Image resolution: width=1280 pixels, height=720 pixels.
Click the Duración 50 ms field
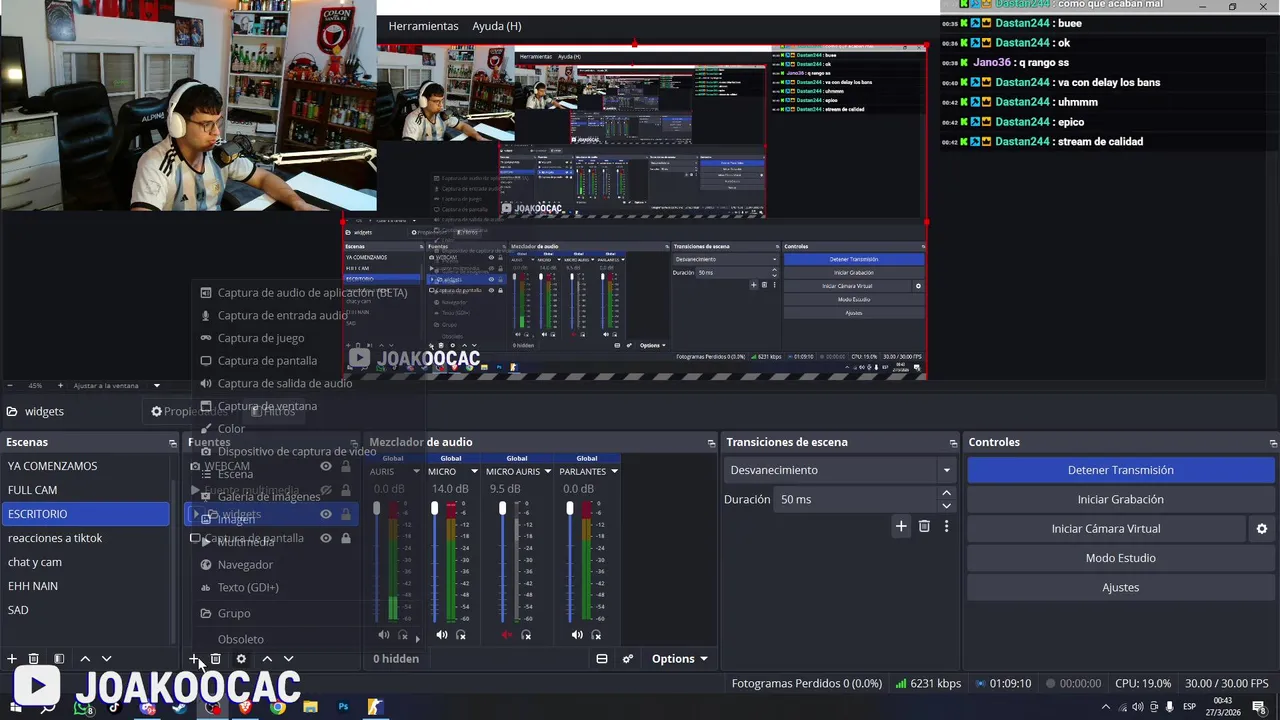click(x=856, y=499)
